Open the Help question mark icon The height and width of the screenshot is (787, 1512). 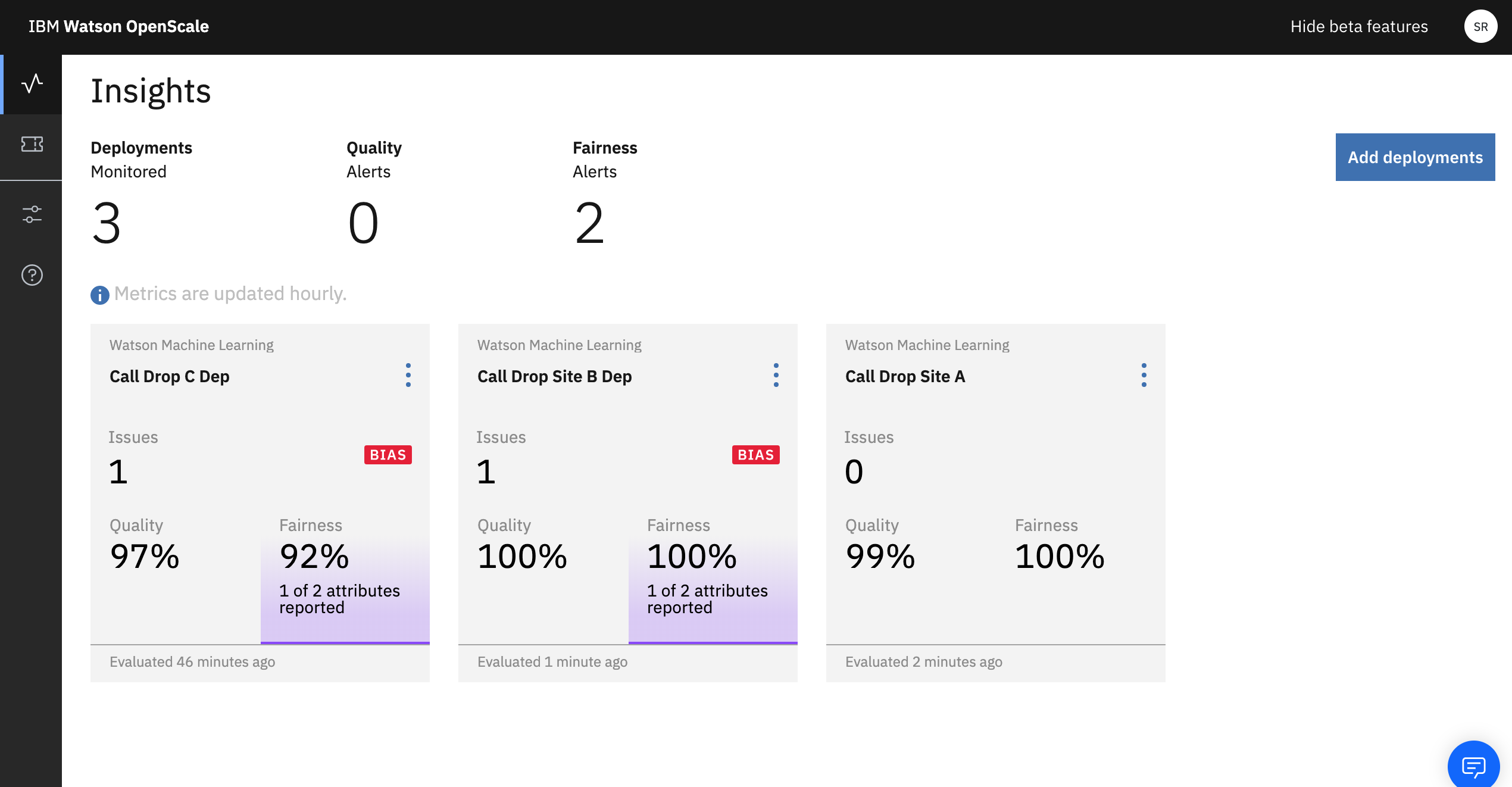(32, 275)
